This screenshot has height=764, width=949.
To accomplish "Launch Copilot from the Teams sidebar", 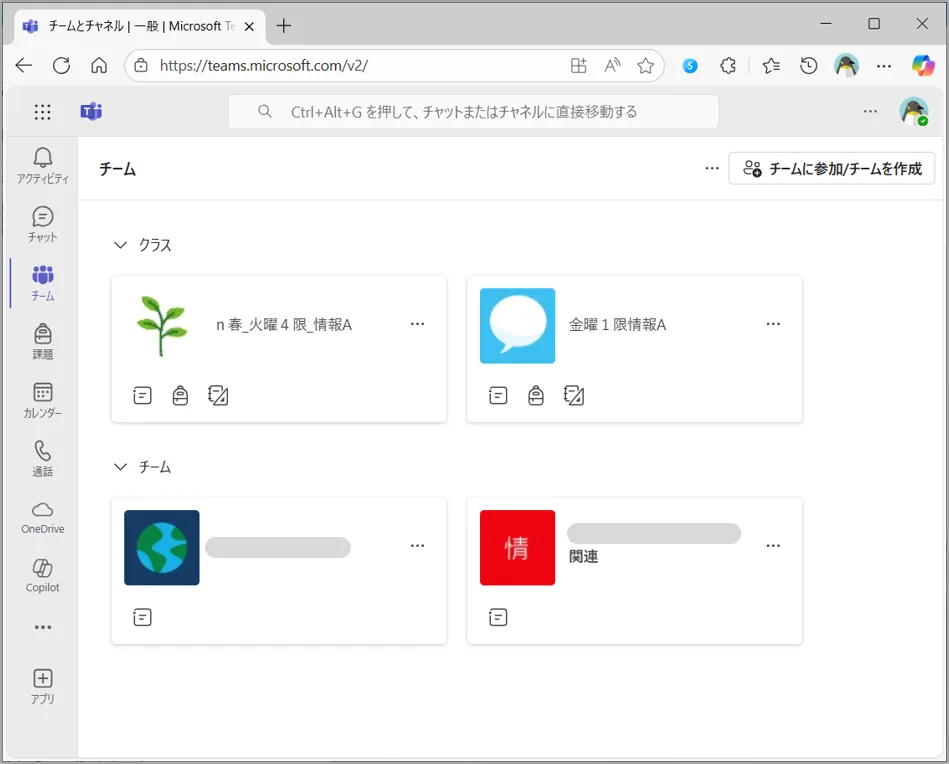I will [42, 575].
